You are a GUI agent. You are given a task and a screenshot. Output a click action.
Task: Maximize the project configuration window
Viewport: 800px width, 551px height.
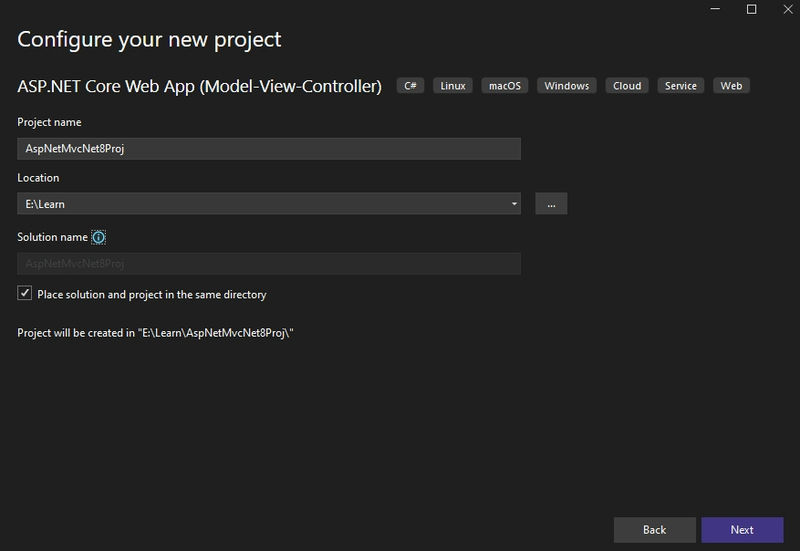tap(752, 9)
